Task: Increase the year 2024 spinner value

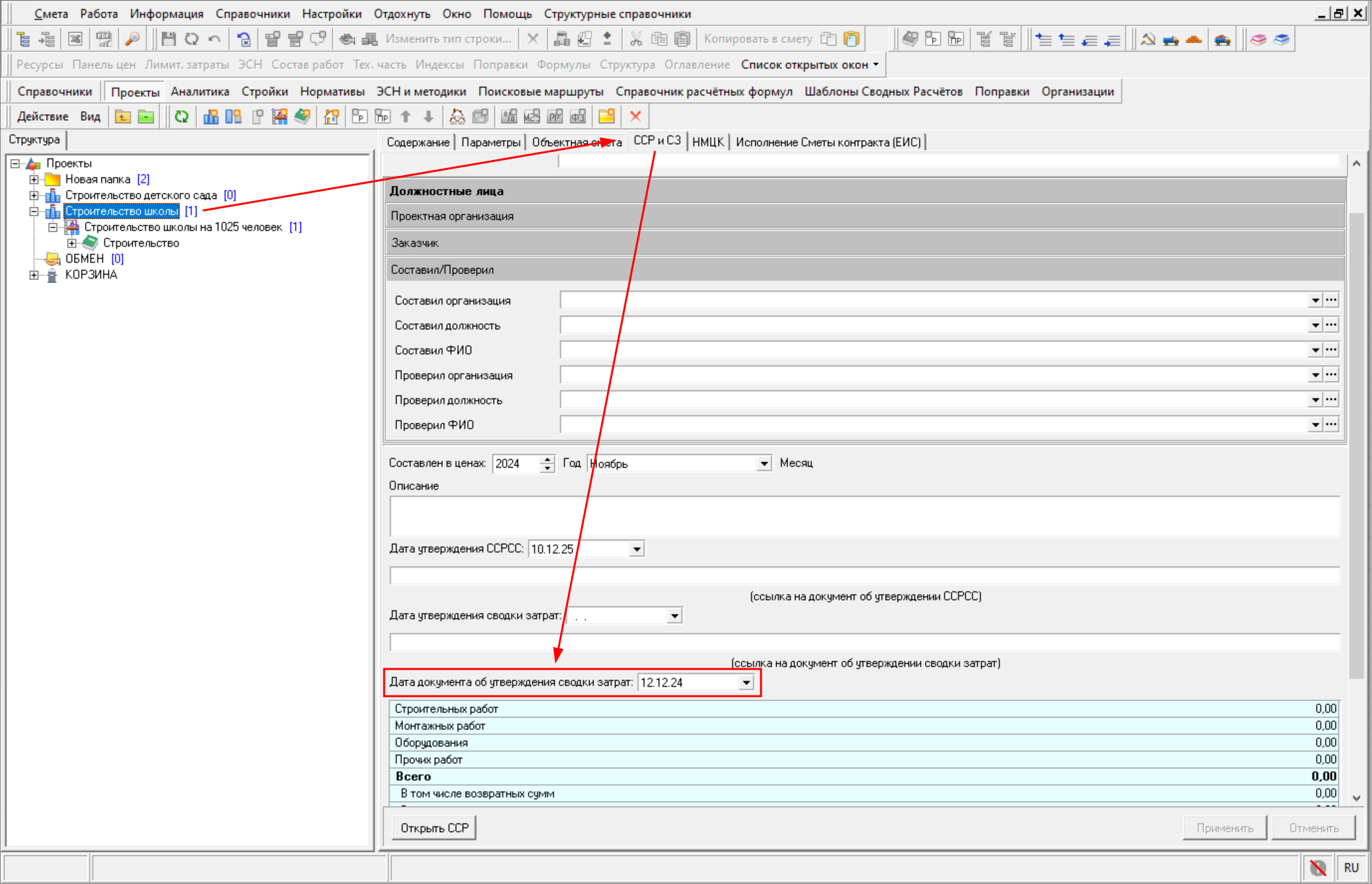Action: pos(547,459)
